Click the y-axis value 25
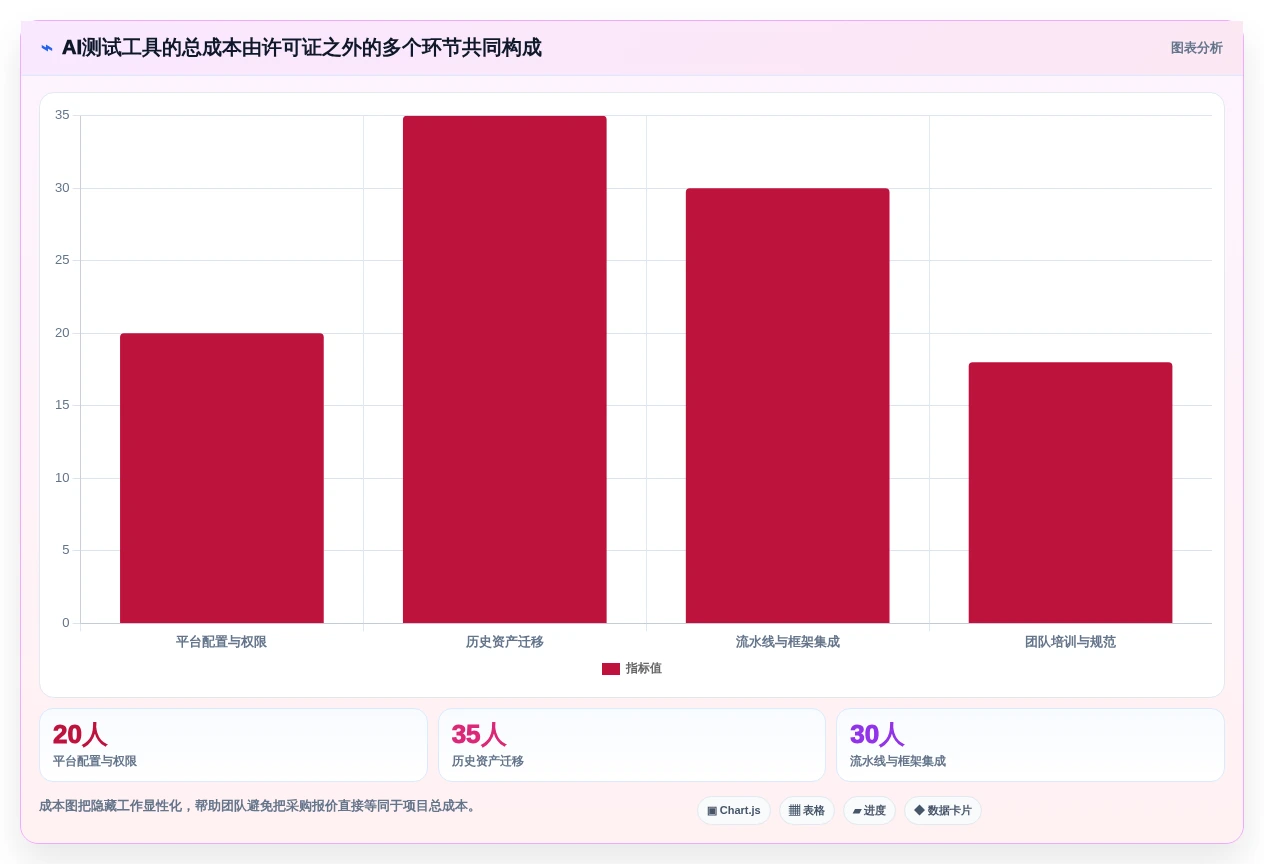The height and width of the screenshot is (864, 1264). (x=62, y=260)
